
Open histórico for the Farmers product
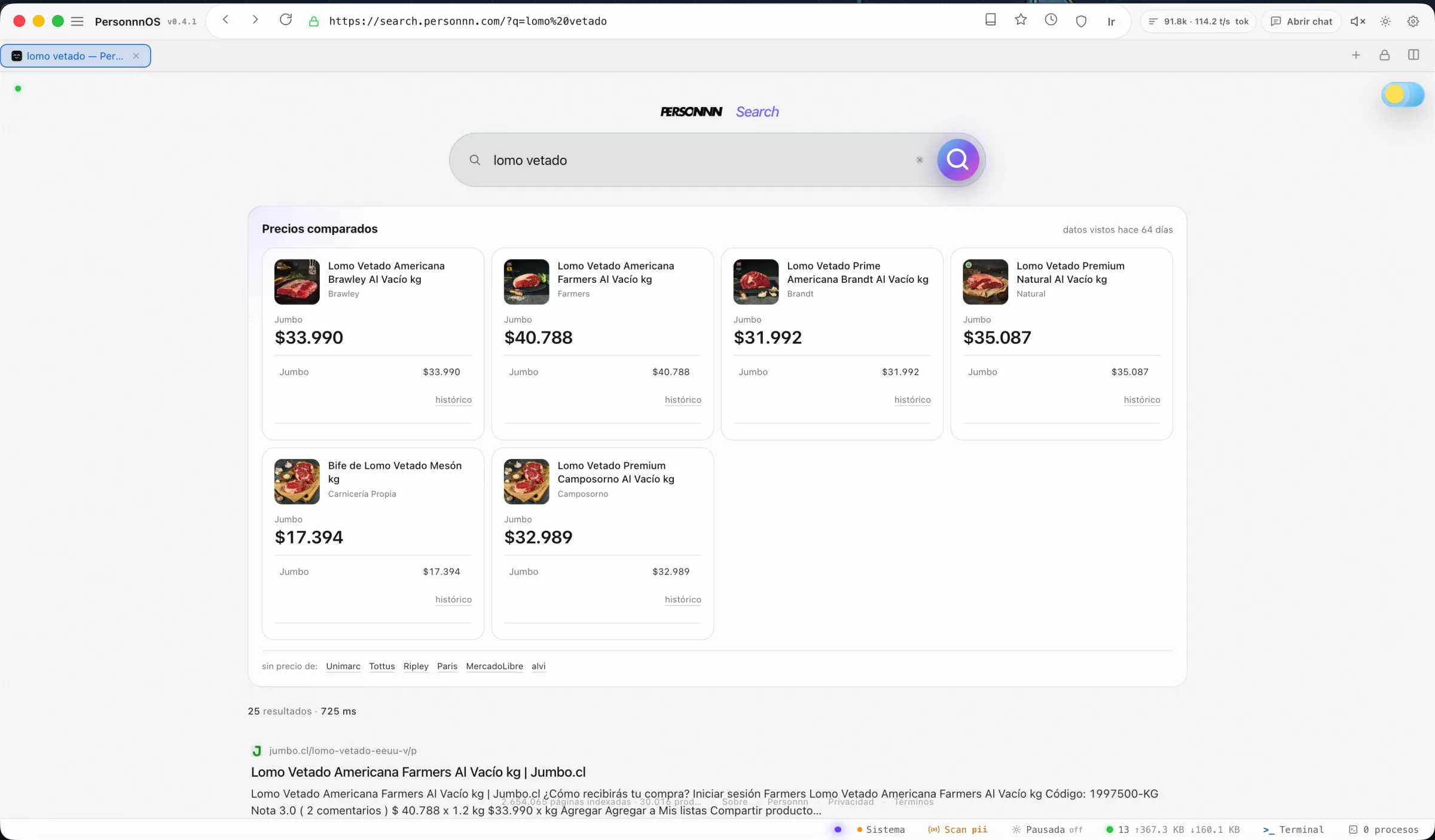(683, 400)
